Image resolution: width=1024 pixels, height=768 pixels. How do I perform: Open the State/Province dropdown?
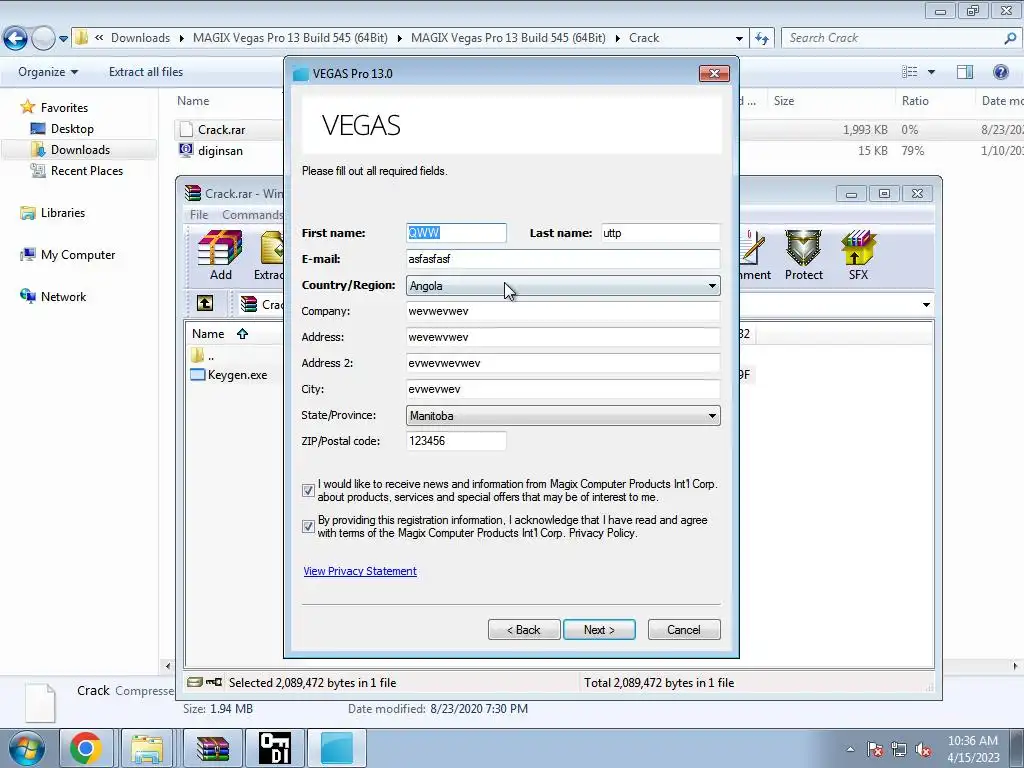point(563,415)
